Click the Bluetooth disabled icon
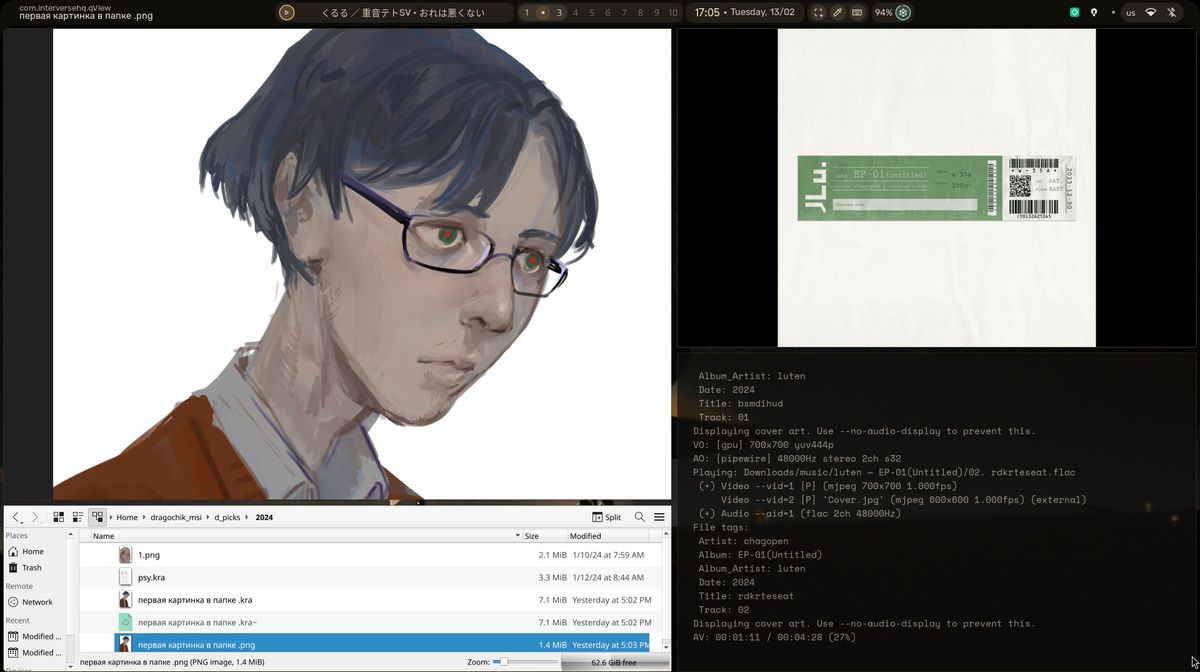The width and height of the screenshot is (1200, 672). coord(1171,13)
